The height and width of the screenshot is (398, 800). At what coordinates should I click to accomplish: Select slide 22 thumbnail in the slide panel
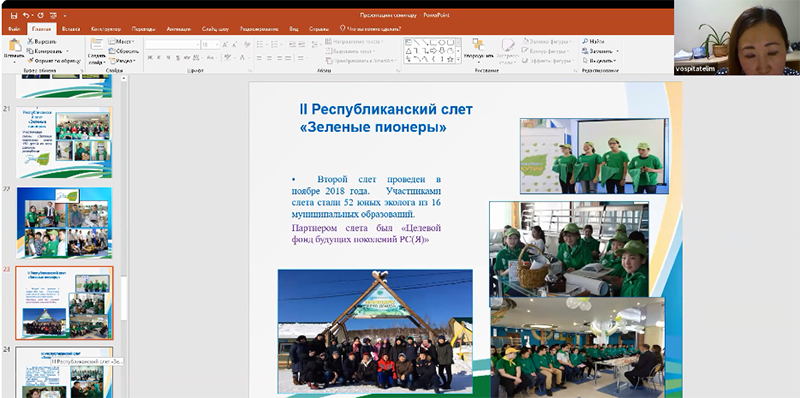[x=64, y=223]
